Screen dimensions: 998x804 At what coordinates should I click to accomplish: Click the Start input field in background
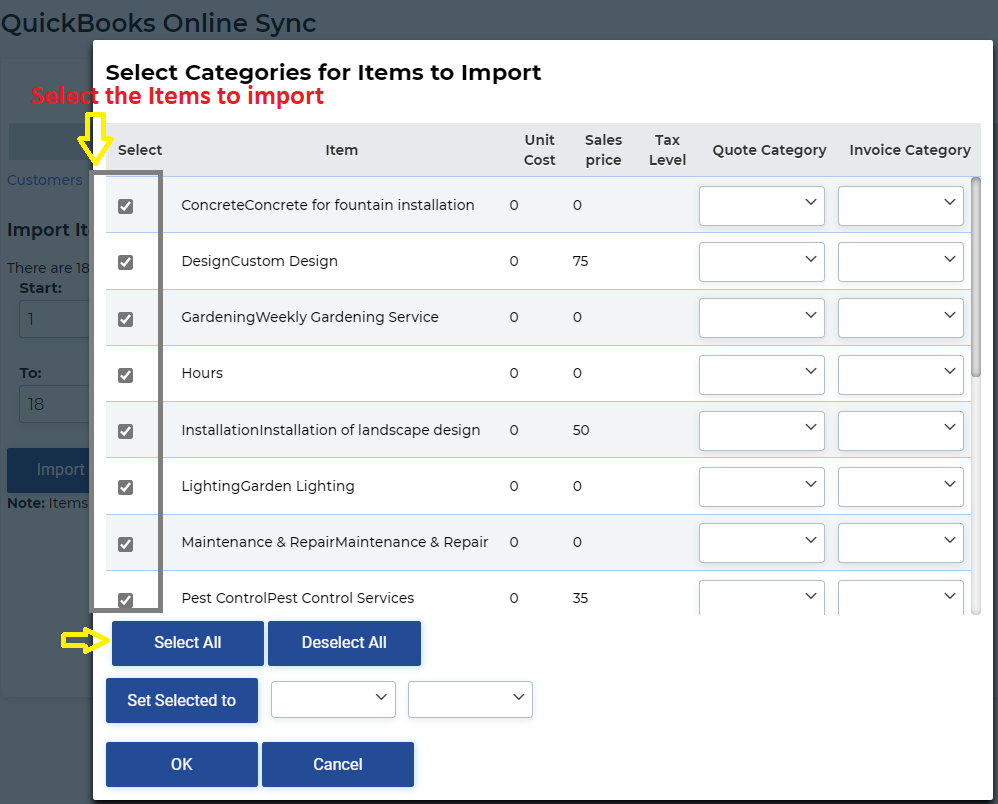point(56,319)
